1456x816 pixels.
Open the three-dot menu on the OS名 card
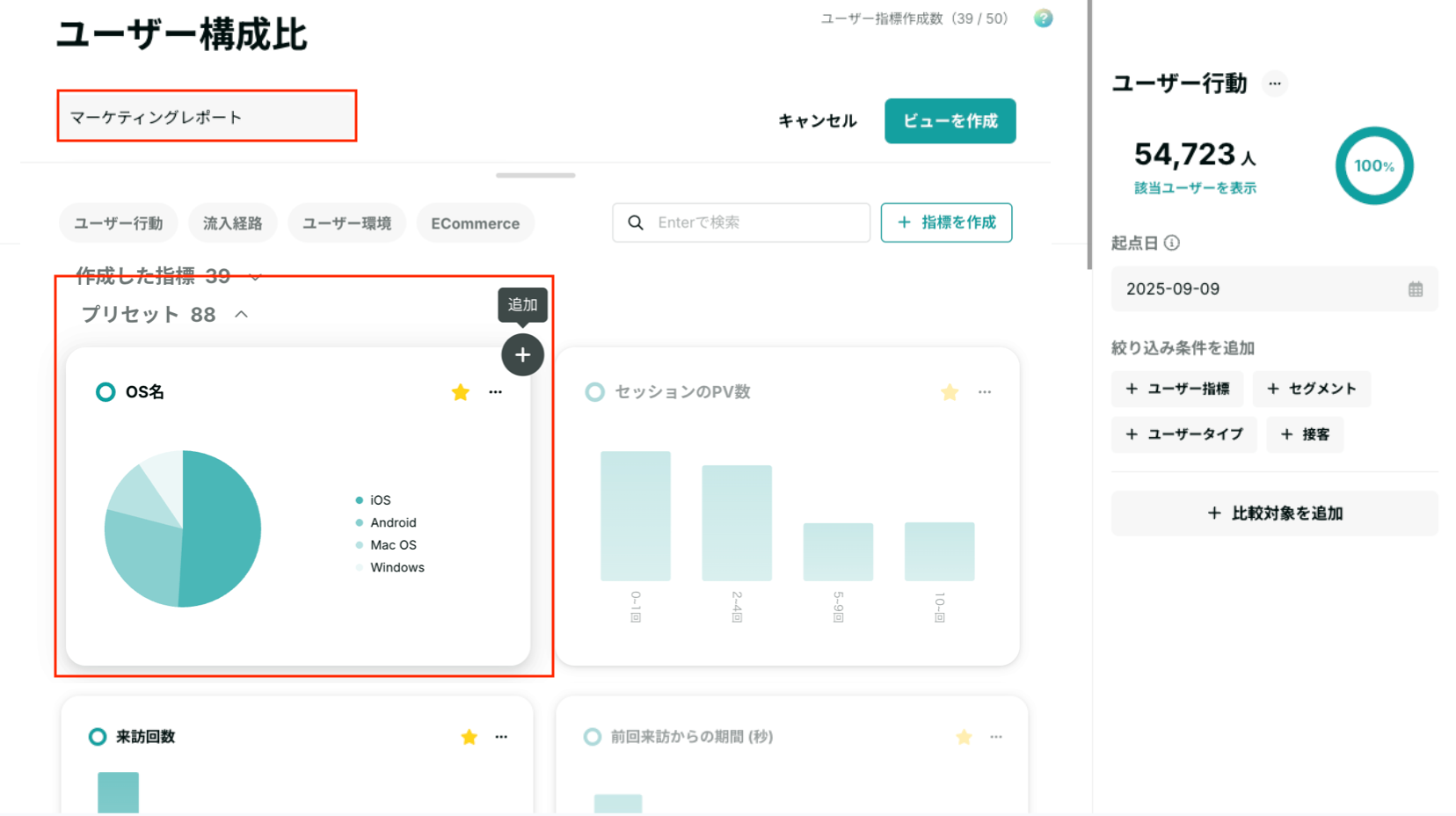[495, 392]
